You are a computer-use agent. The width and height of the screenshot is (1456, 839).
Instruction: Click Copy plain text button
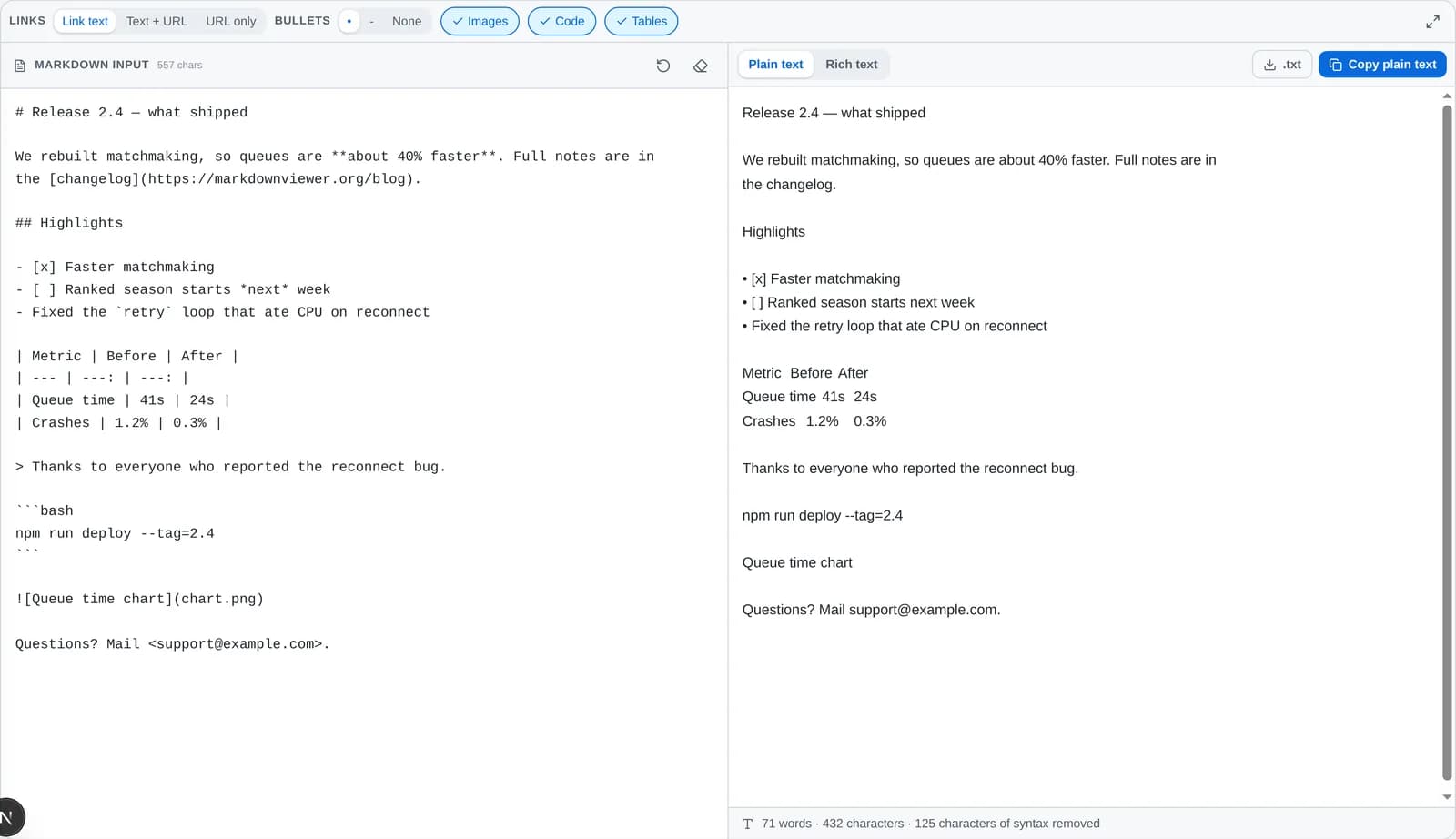click(x=1382, y=65)
